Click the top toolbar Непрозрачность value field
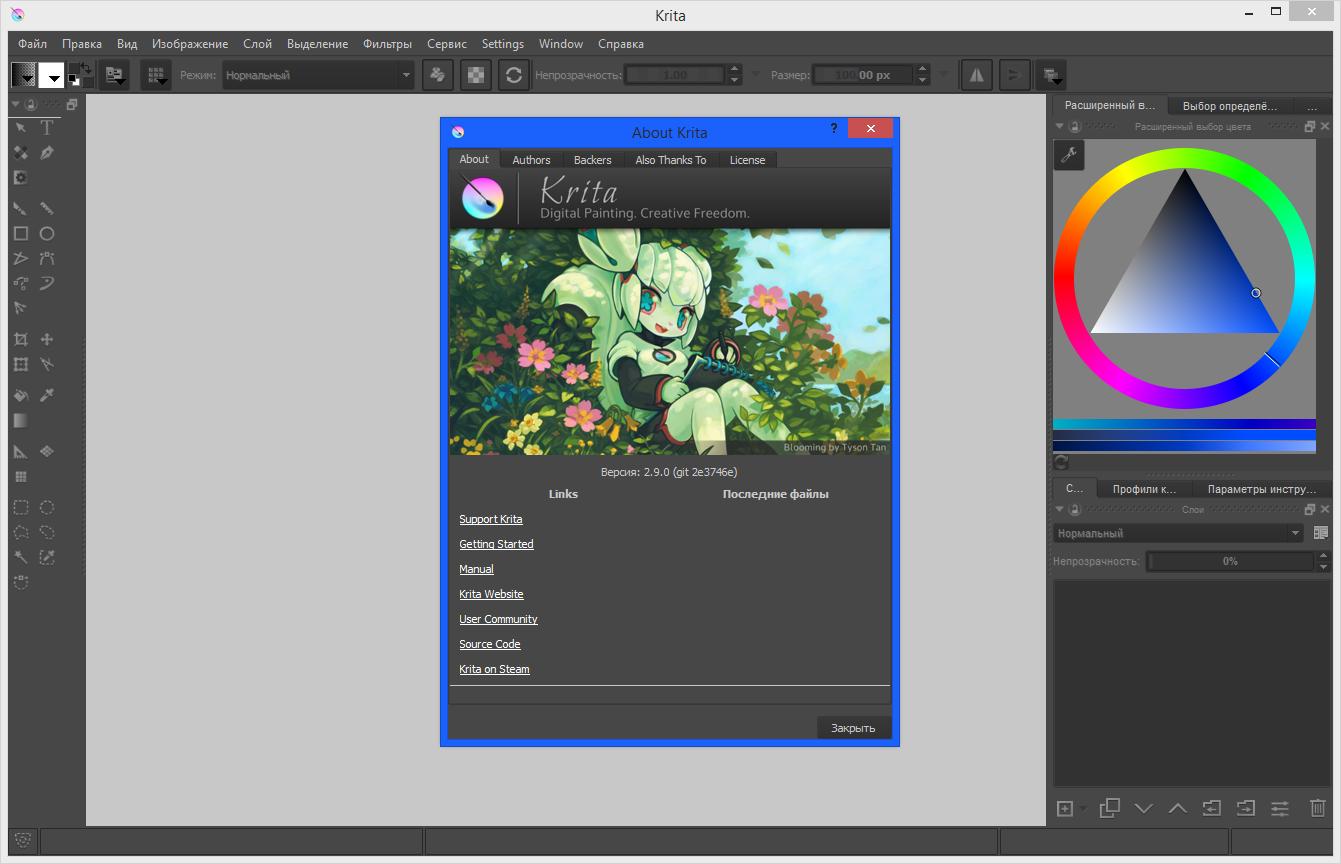The image size is (1341, 864). [675, 75]
